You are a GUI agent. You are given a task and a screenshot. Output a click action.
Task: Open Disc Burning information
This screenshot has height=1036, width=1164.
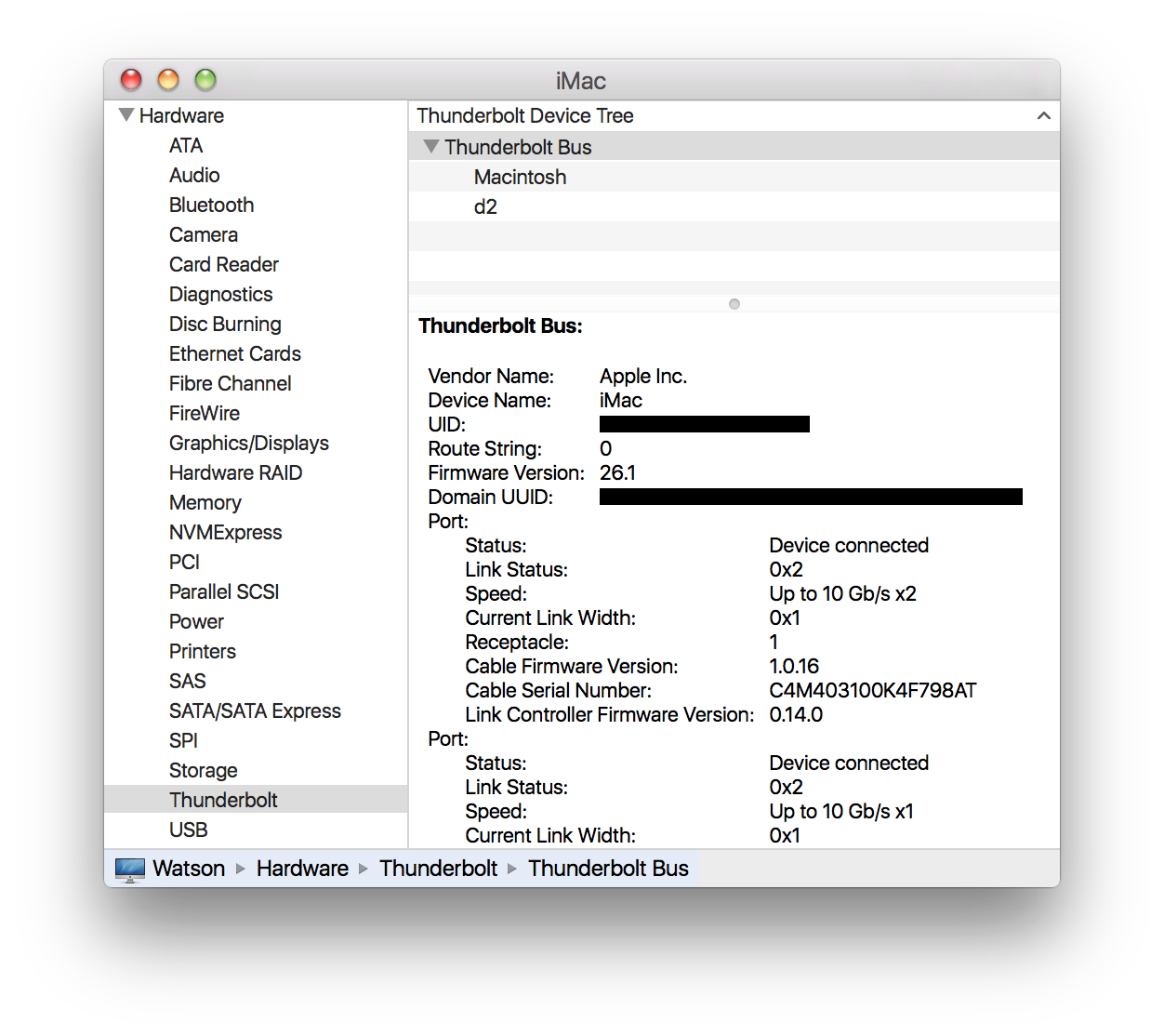pyautogui.click(x=256, y=324)
